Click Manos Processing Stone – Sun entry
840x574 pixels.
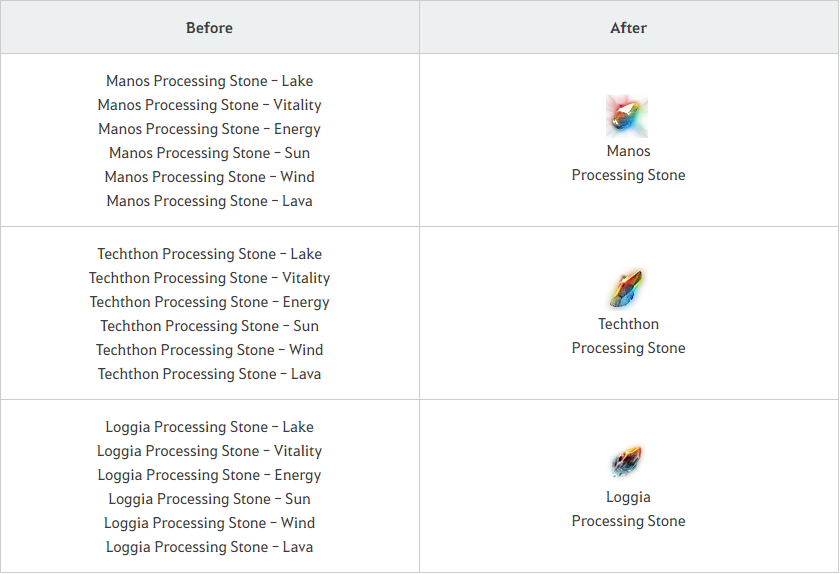209,153
